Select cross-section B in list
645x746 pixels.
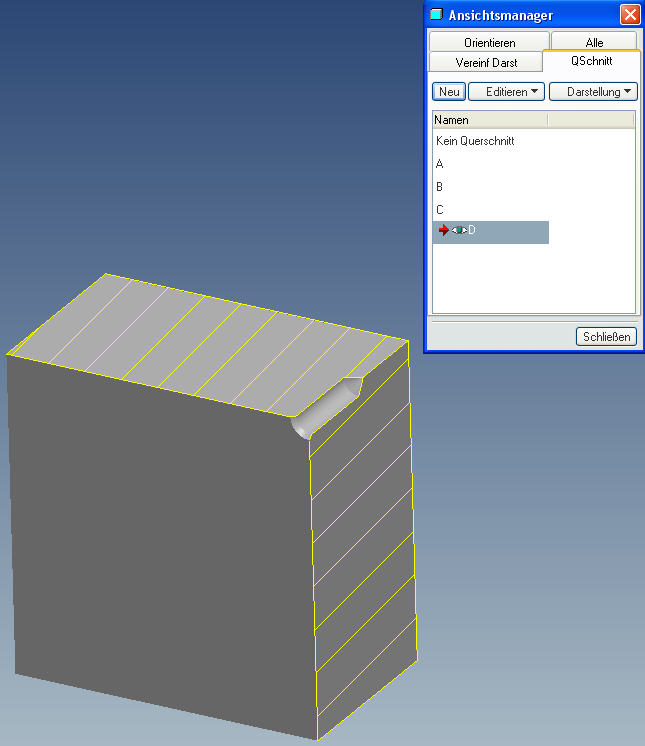pos(440,186)
